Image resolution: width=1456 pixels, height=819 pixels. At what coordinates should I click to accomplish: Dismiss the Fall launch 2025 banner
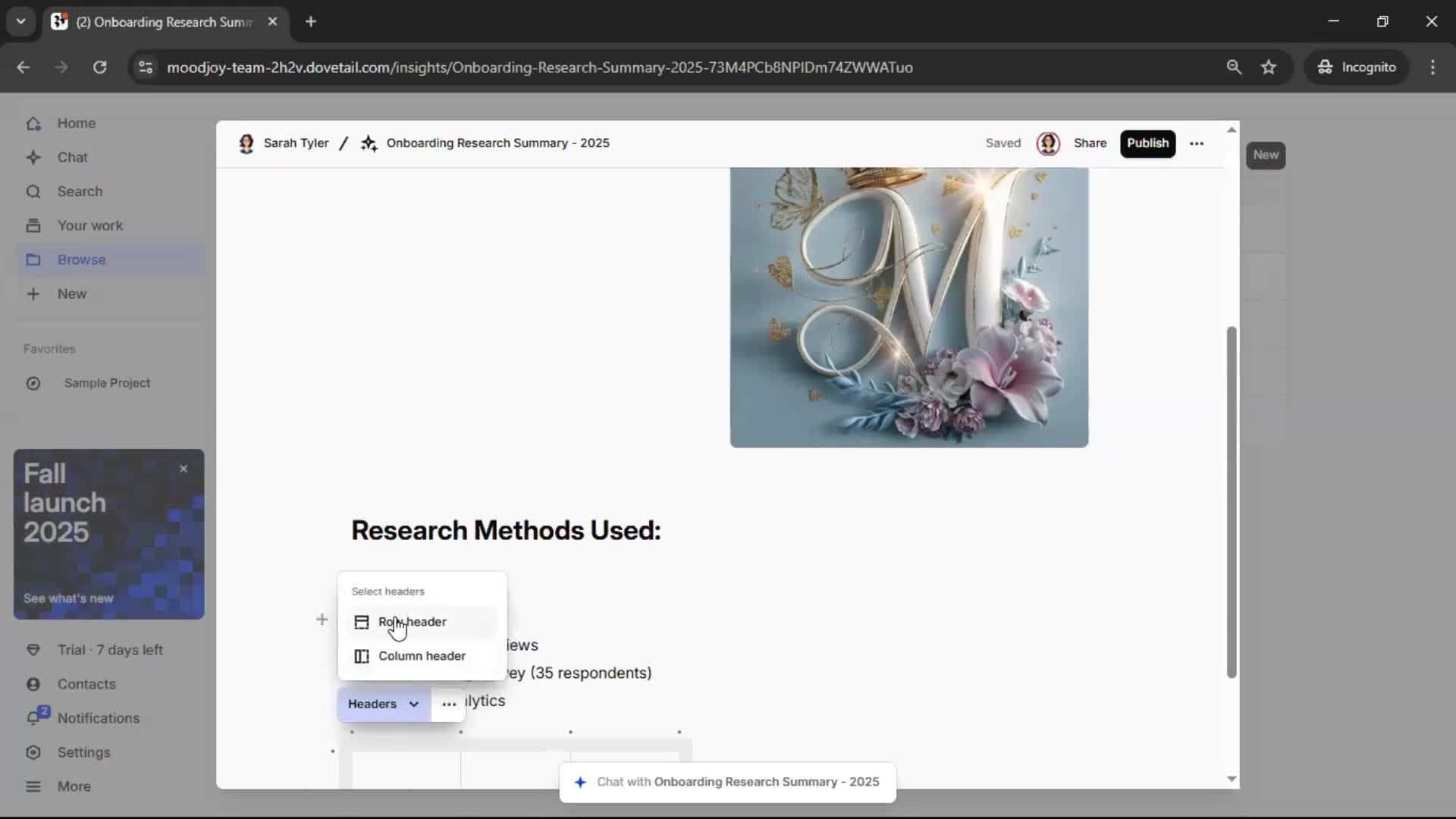tap(184, 469)
